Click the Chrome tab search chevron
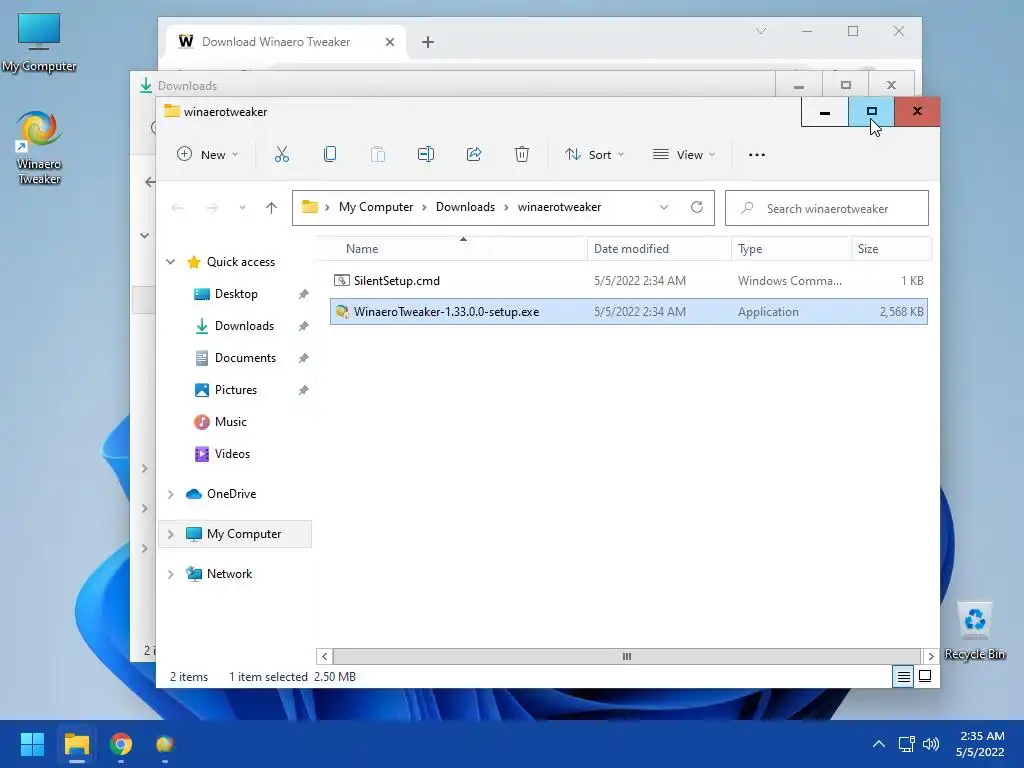The width and height of the screenshot is (1024, 768). (x=760, y=31)
